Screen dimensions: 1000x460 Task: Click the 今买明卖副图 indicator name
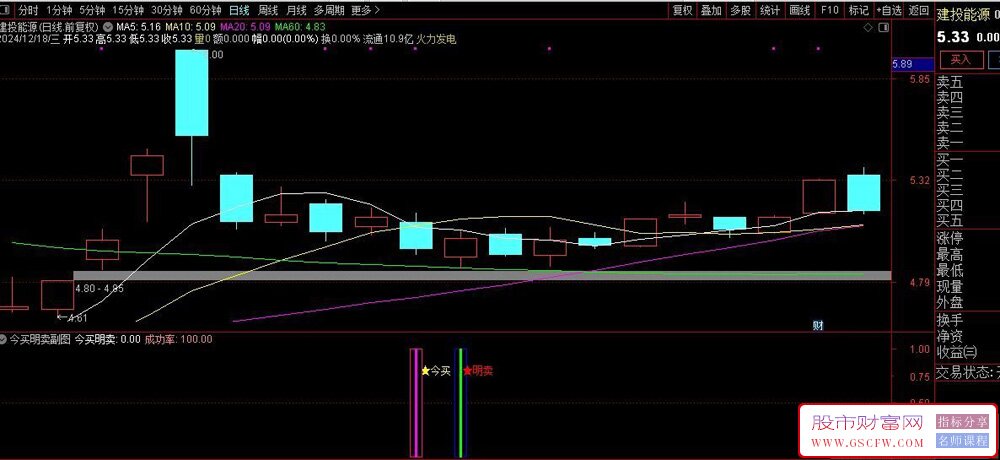pyautogui.click(x=39, y=339)
